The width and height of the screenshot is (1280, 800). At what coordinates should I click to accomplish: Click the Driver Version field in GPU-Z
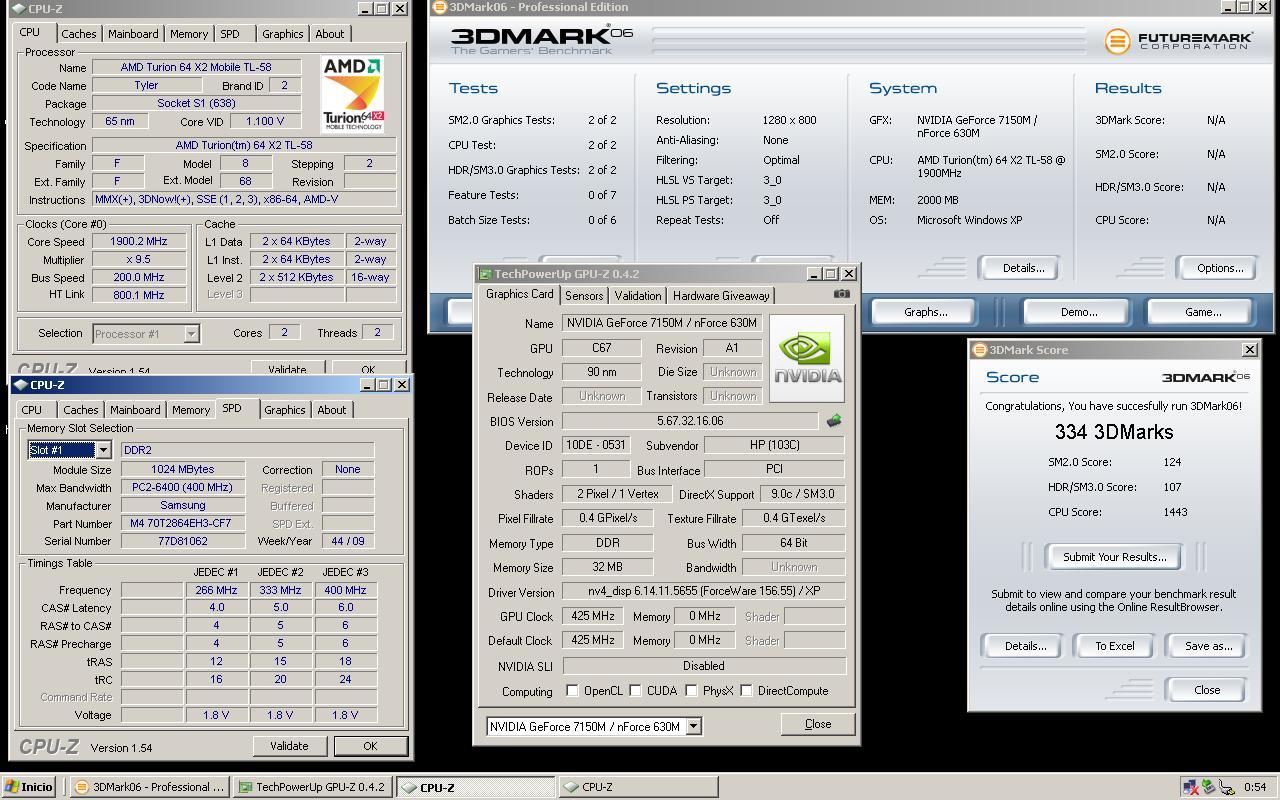(x=703, y=591)
